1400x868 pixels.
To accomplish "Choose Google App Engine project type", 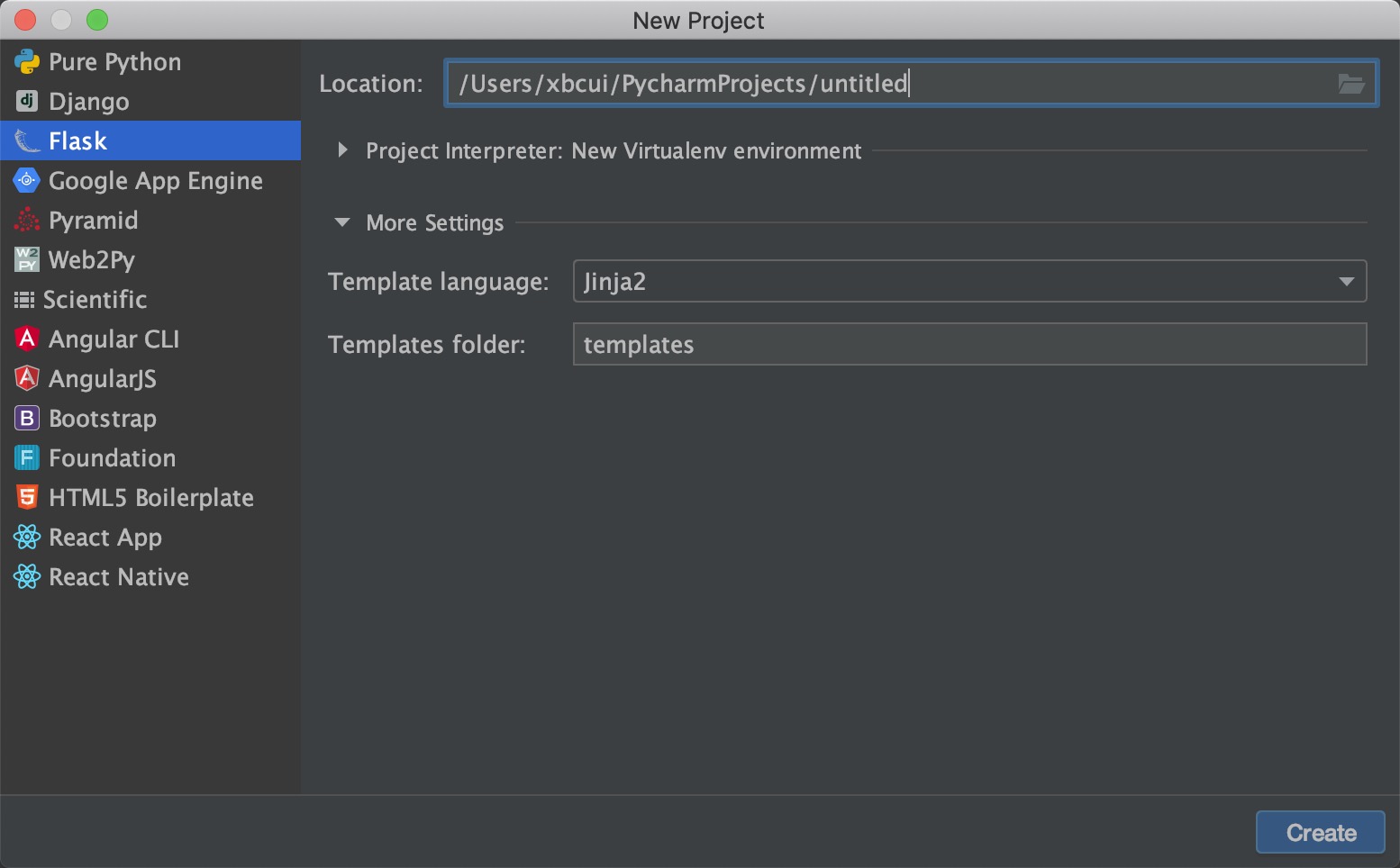I will (150, 181).
